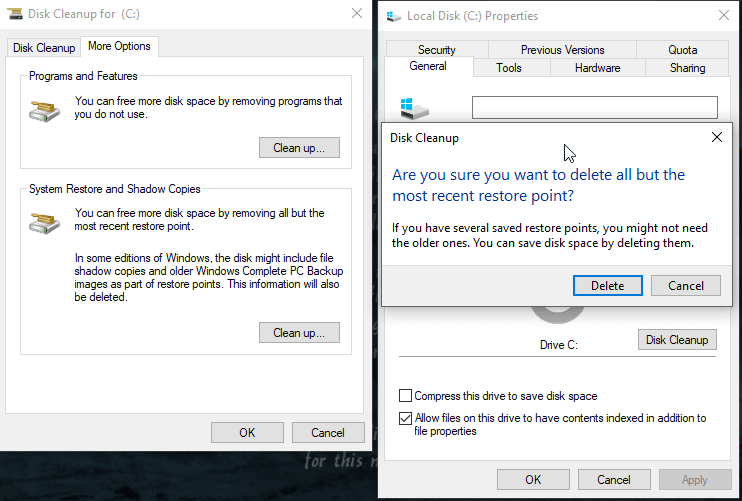Click the Disk Cleanup title bar icon

click(x=13, y=14)
